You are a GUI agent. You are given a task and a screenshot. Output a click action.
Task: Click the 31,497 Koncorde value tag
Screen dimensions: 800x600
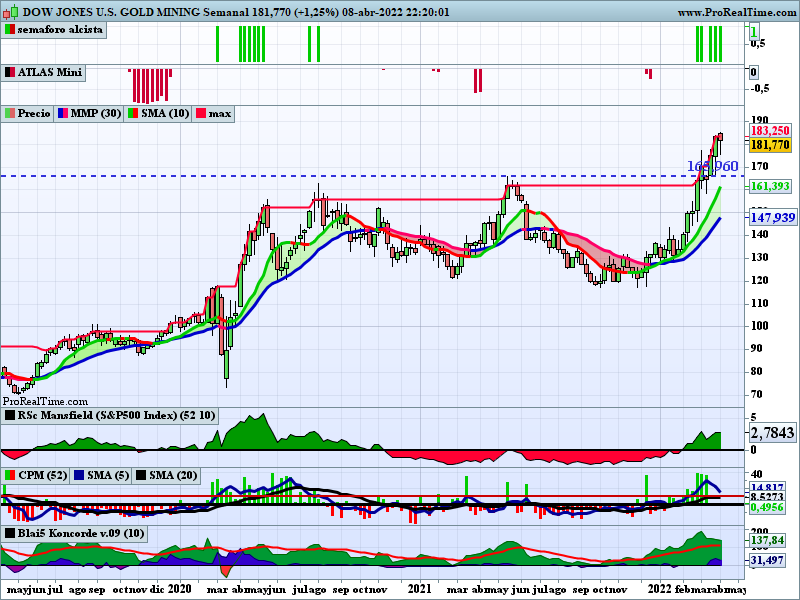point(767,560)
